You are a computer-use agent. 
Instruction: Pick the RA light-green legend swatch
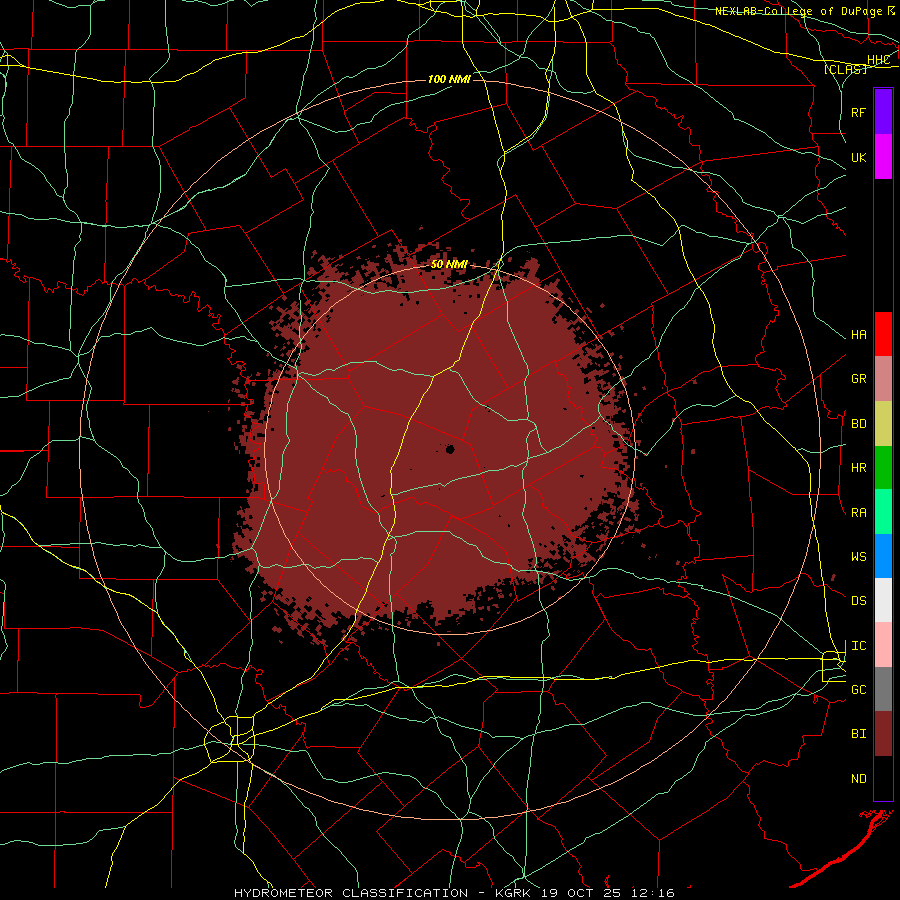coord(883,512)
